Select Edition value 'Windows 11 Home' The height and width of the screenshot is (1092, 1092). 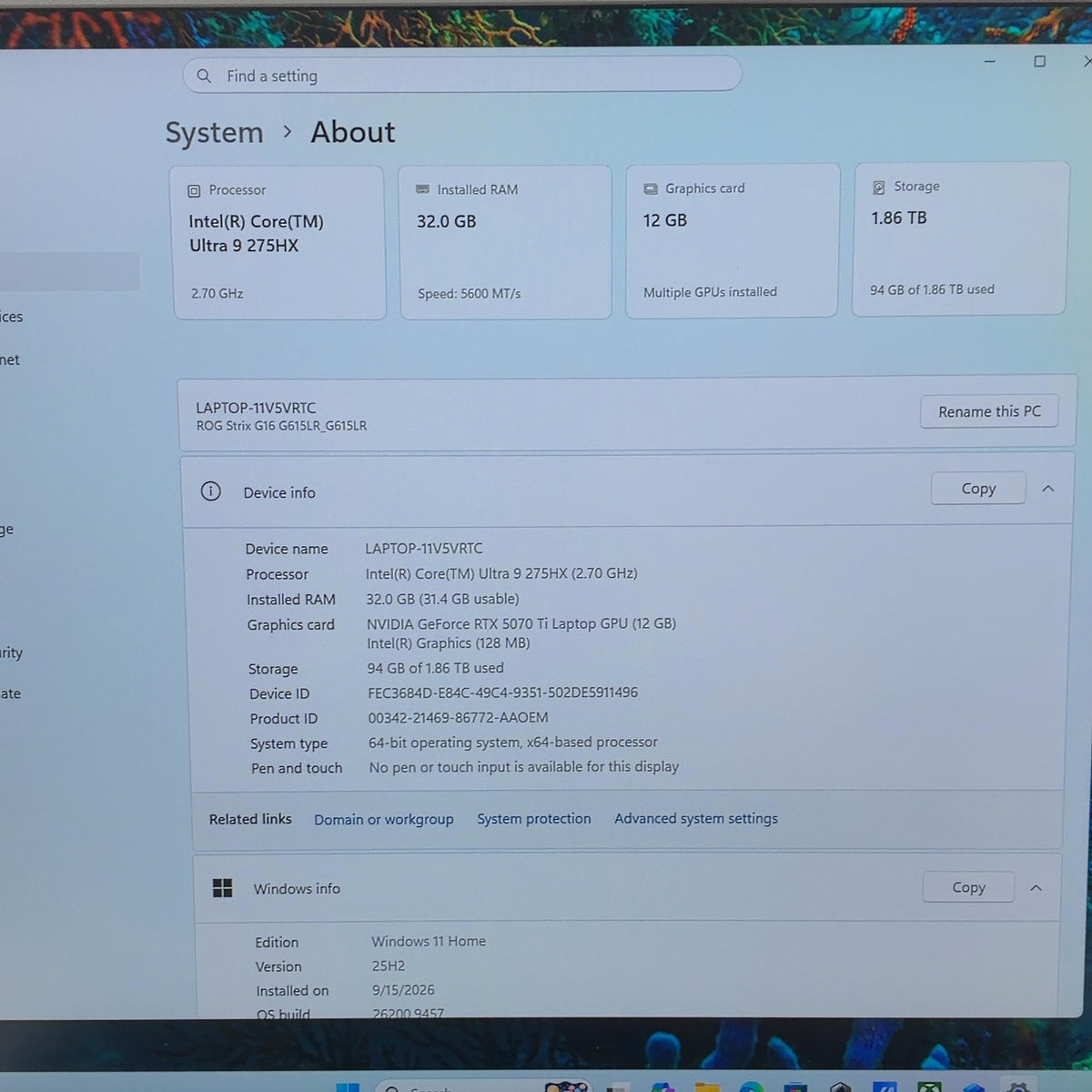pos(429,941)
